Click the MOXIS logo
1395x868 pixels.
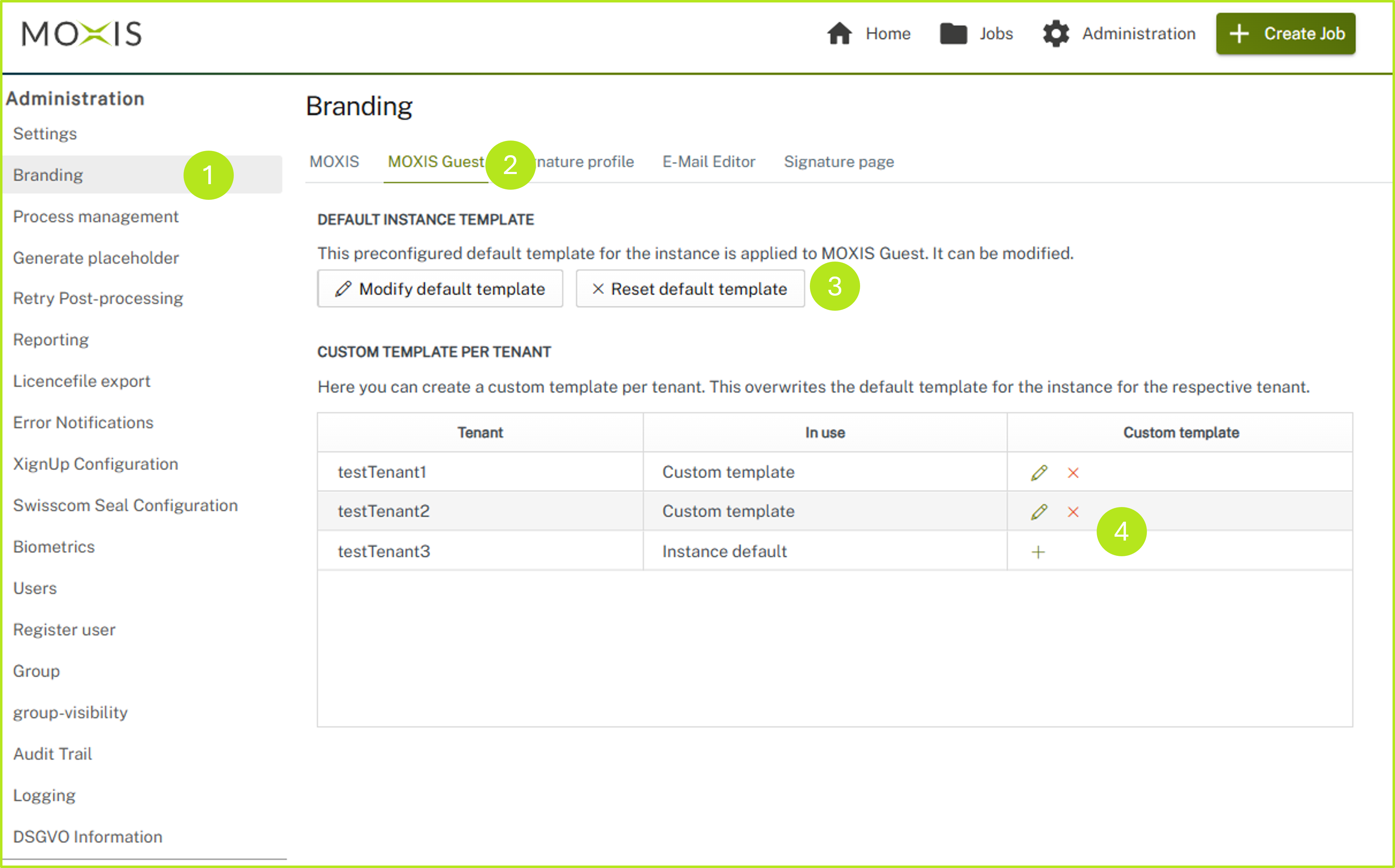pyautogui.click(x=82, y=34)
